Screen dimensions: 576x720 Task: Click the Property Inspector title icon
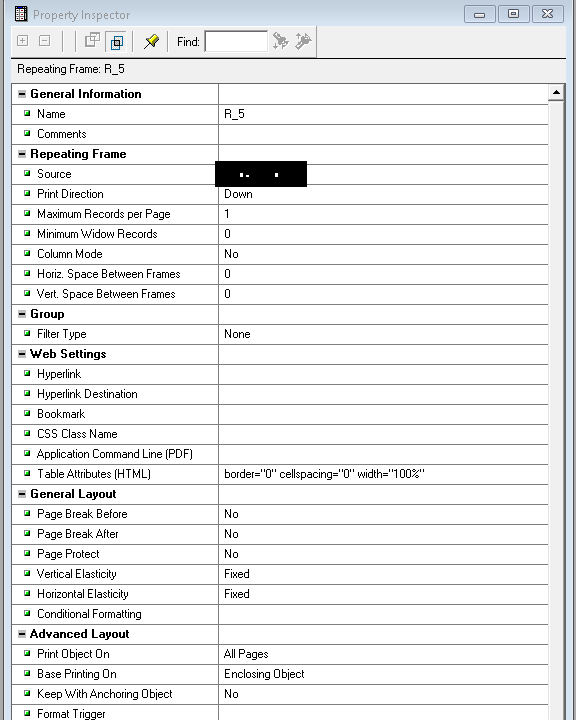[21, 14]
